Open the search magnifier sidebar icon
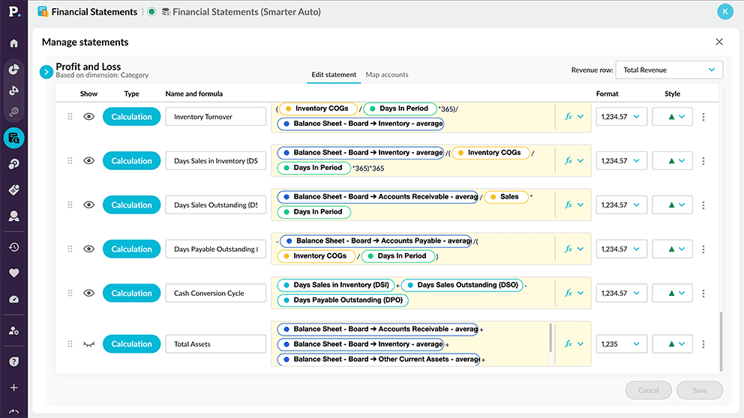This screenshot has height=418, width=744. [x=14, y=112]
